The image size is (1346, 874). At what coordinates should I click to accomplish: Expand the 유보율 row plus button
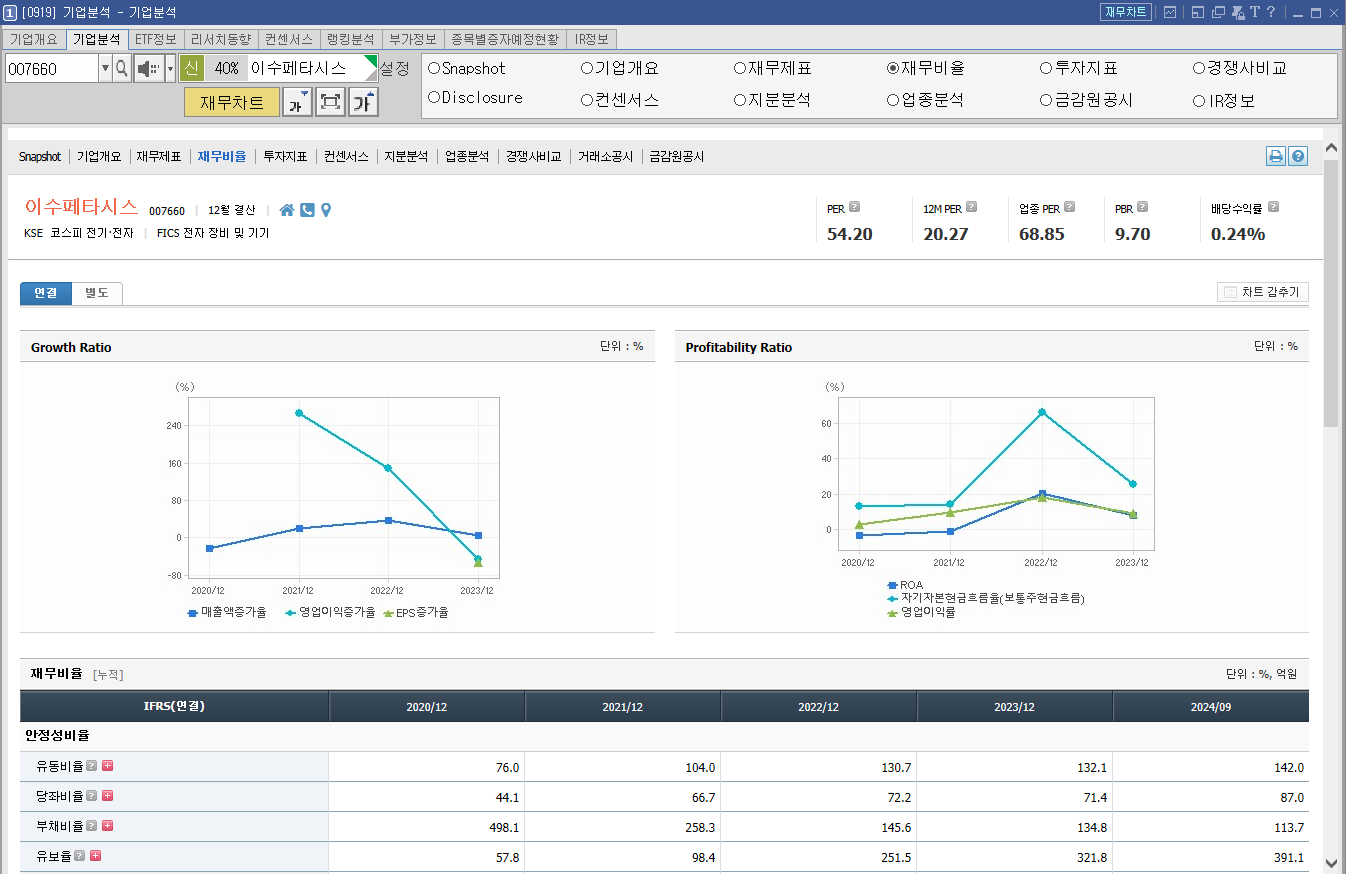(x=96, y=856)
